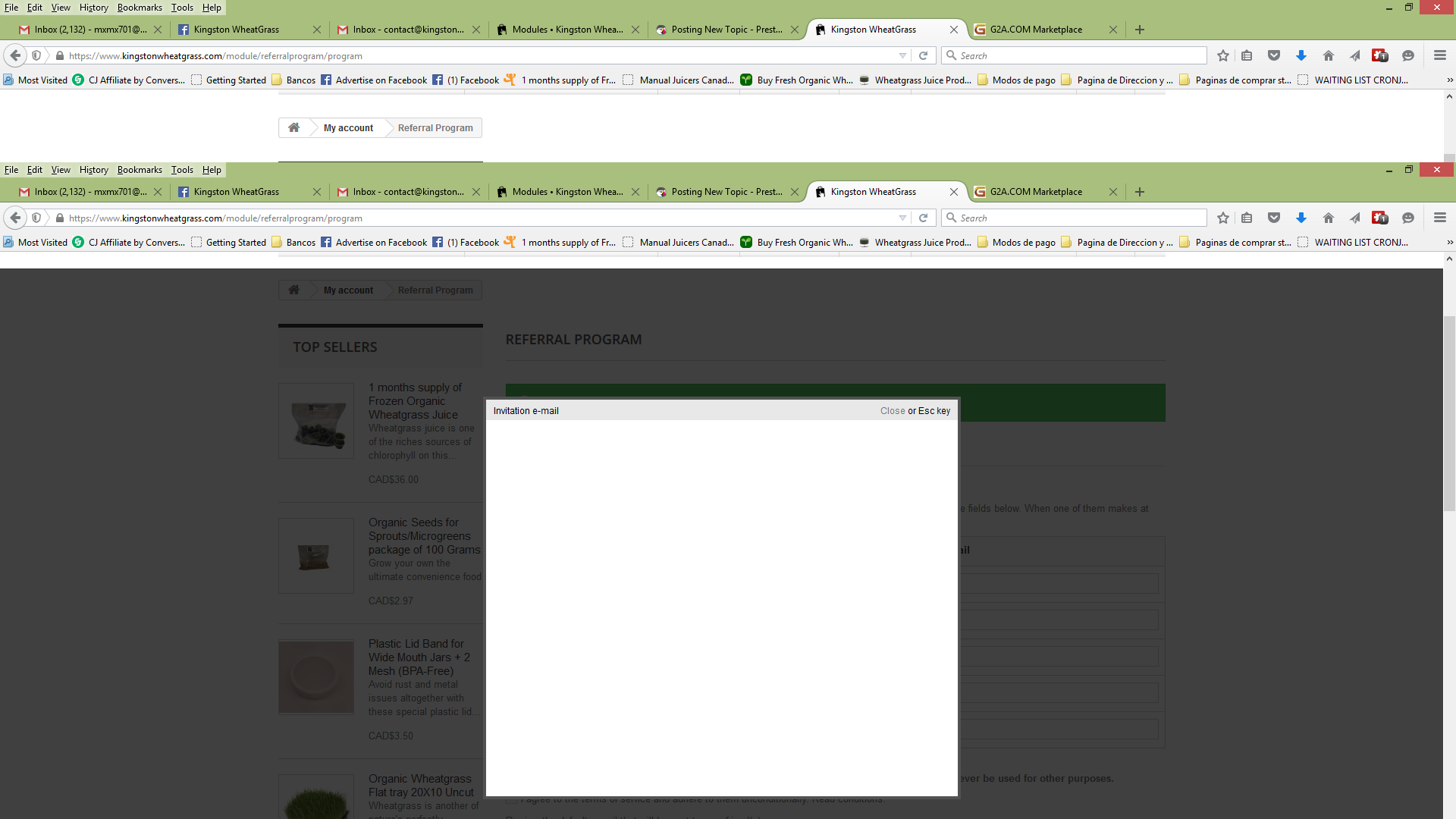Screen dimensions: 1456x819
Task: Click Search box in lower browser toolbar
Action: [1077, 218]
